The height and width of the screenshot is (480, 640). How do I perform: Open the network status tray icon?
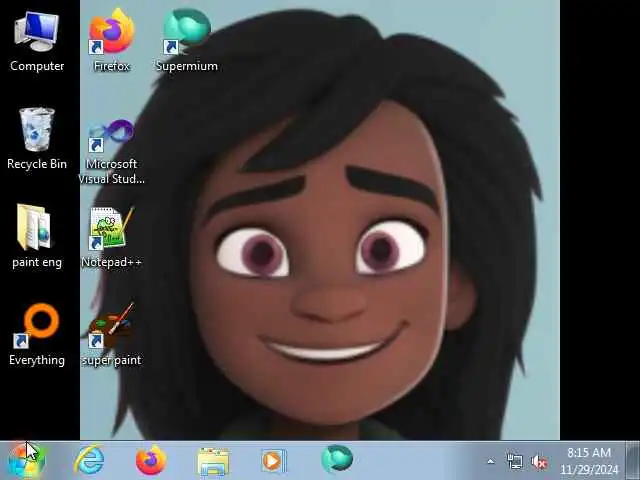(515, 462)
